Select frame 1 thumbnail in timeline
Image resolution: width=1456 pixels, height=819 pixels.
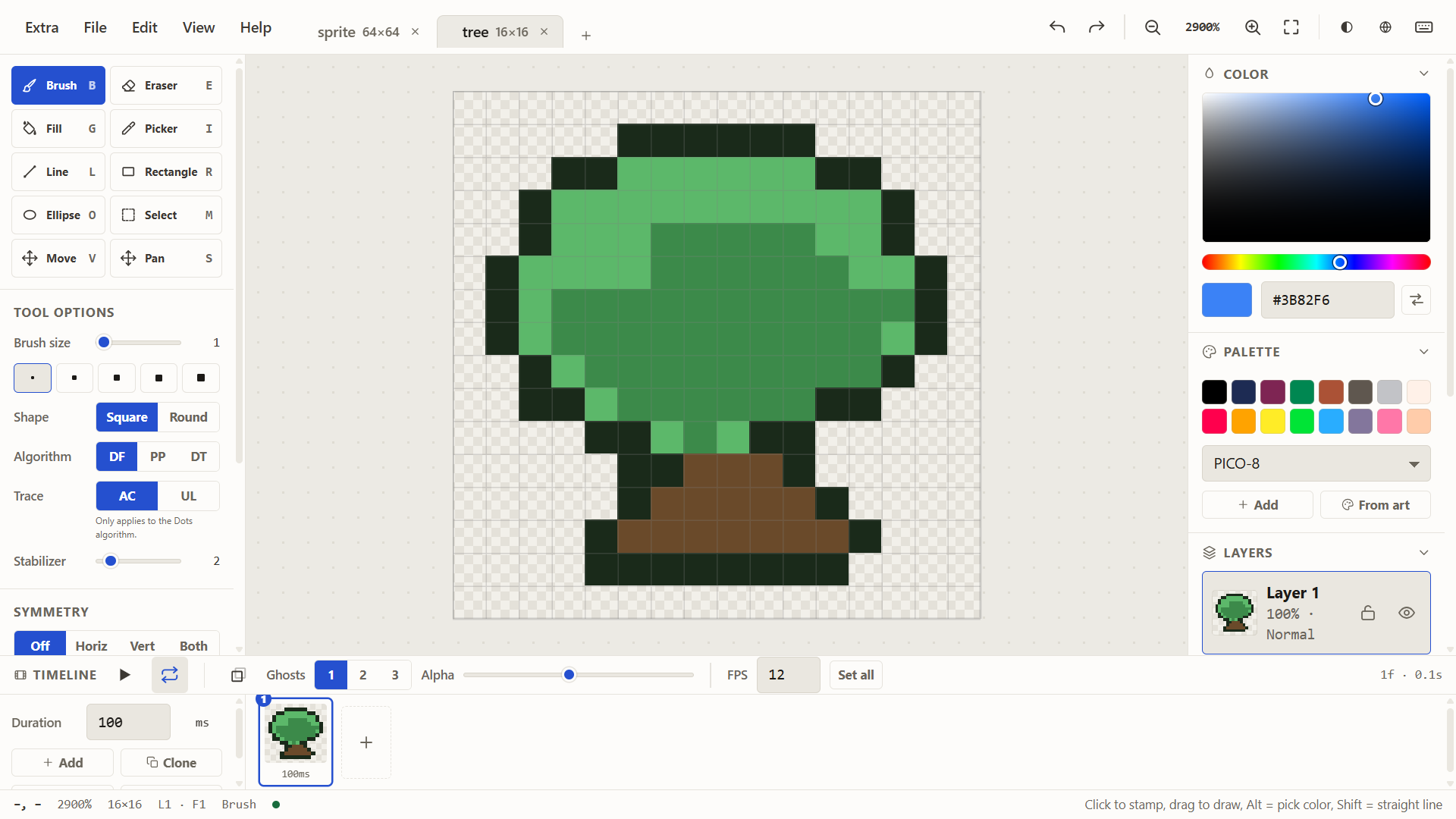click(x=296, y=742)
